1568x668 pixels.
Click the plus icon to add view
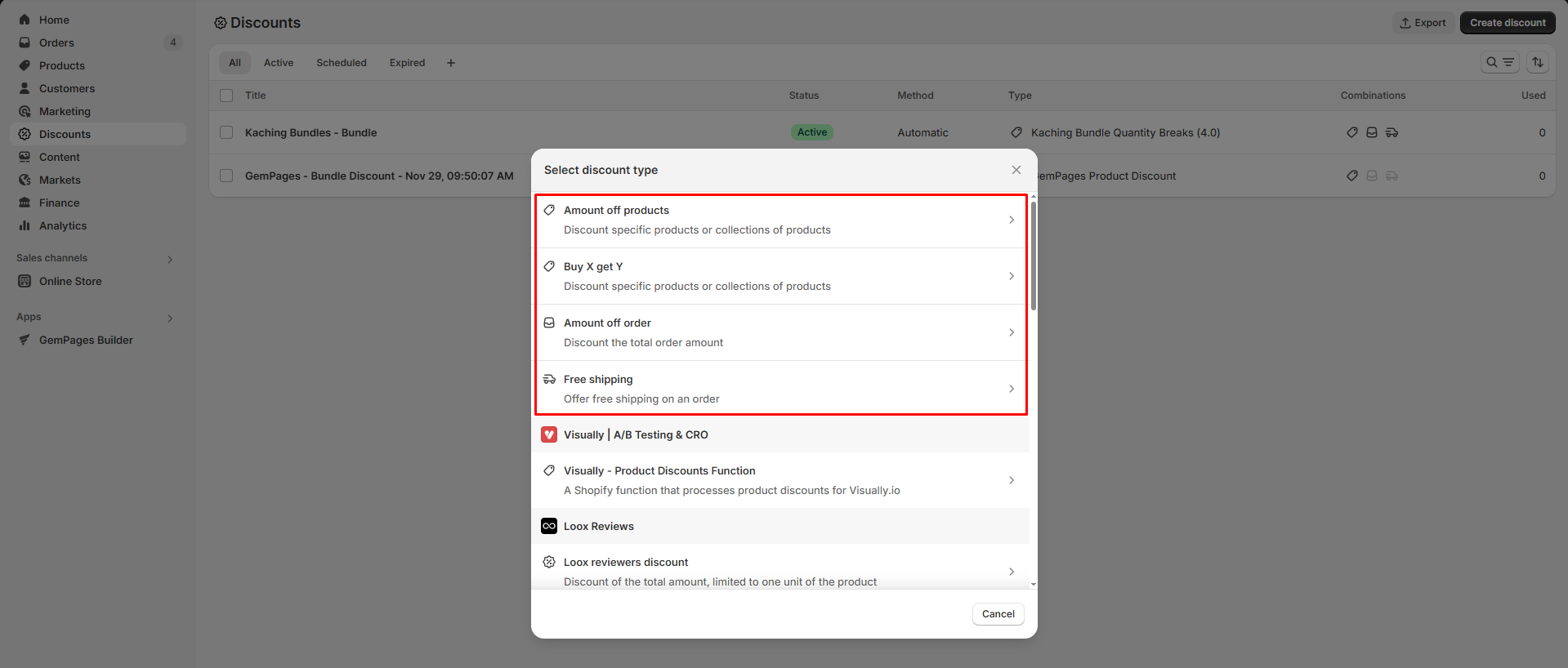[450, 63]
